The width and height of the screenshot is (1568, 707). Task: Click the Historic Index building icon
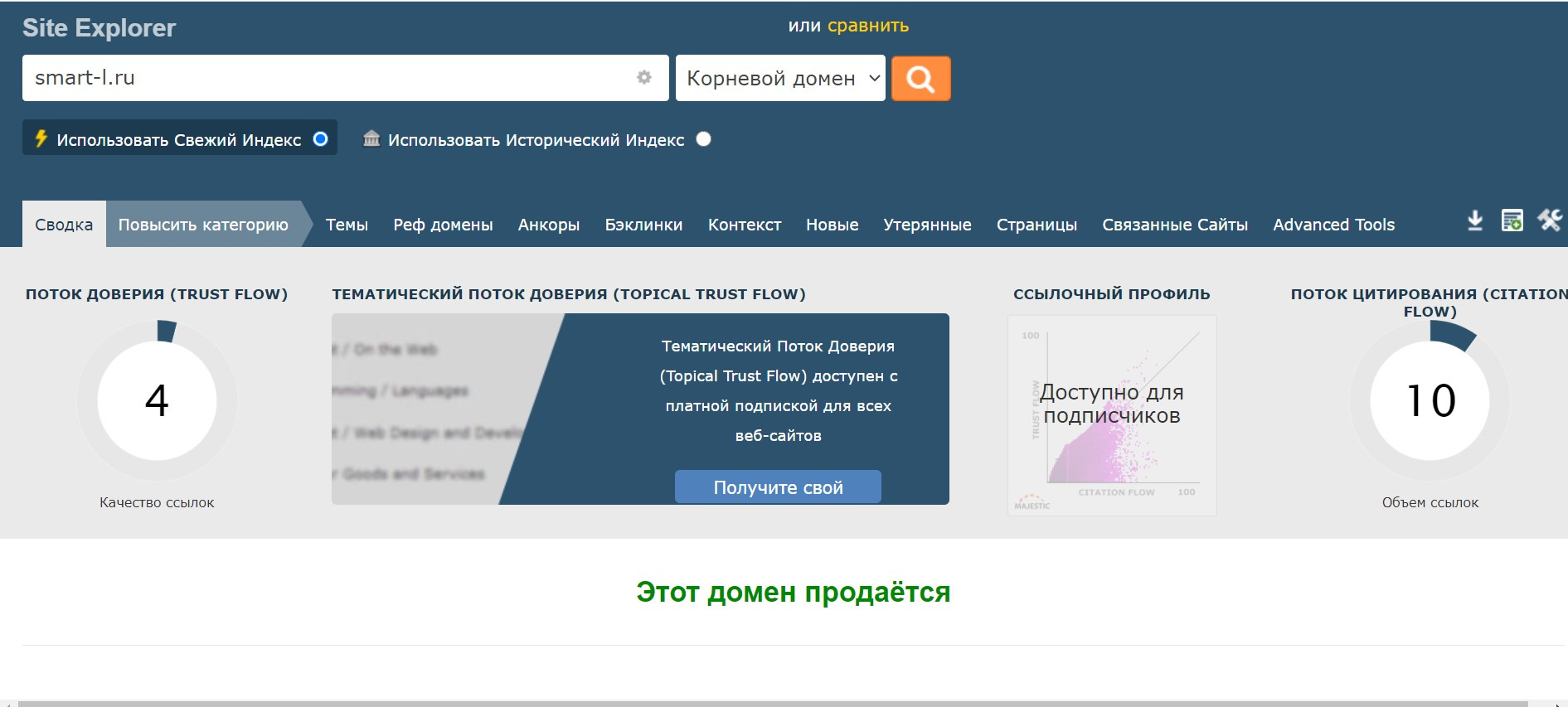pos(371,138)
